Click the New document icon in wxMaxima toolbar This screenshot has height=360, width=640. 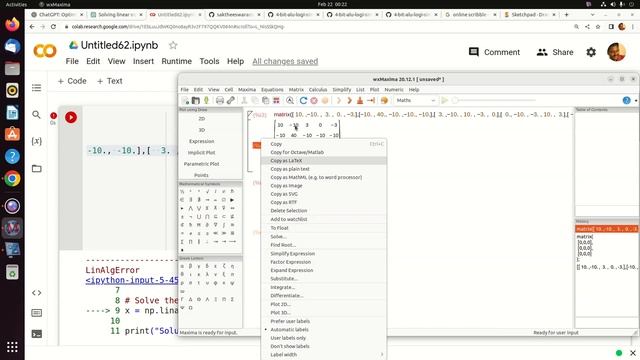tap(185, 100)
